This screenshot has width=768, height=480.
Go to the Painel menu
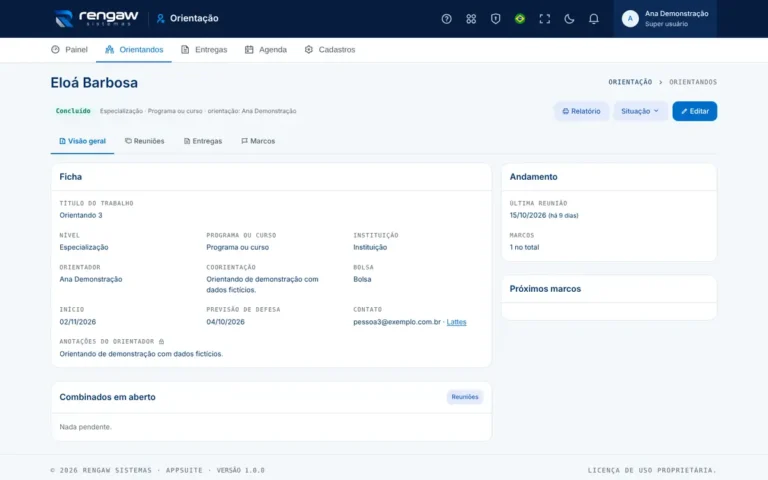click(69, 49)
